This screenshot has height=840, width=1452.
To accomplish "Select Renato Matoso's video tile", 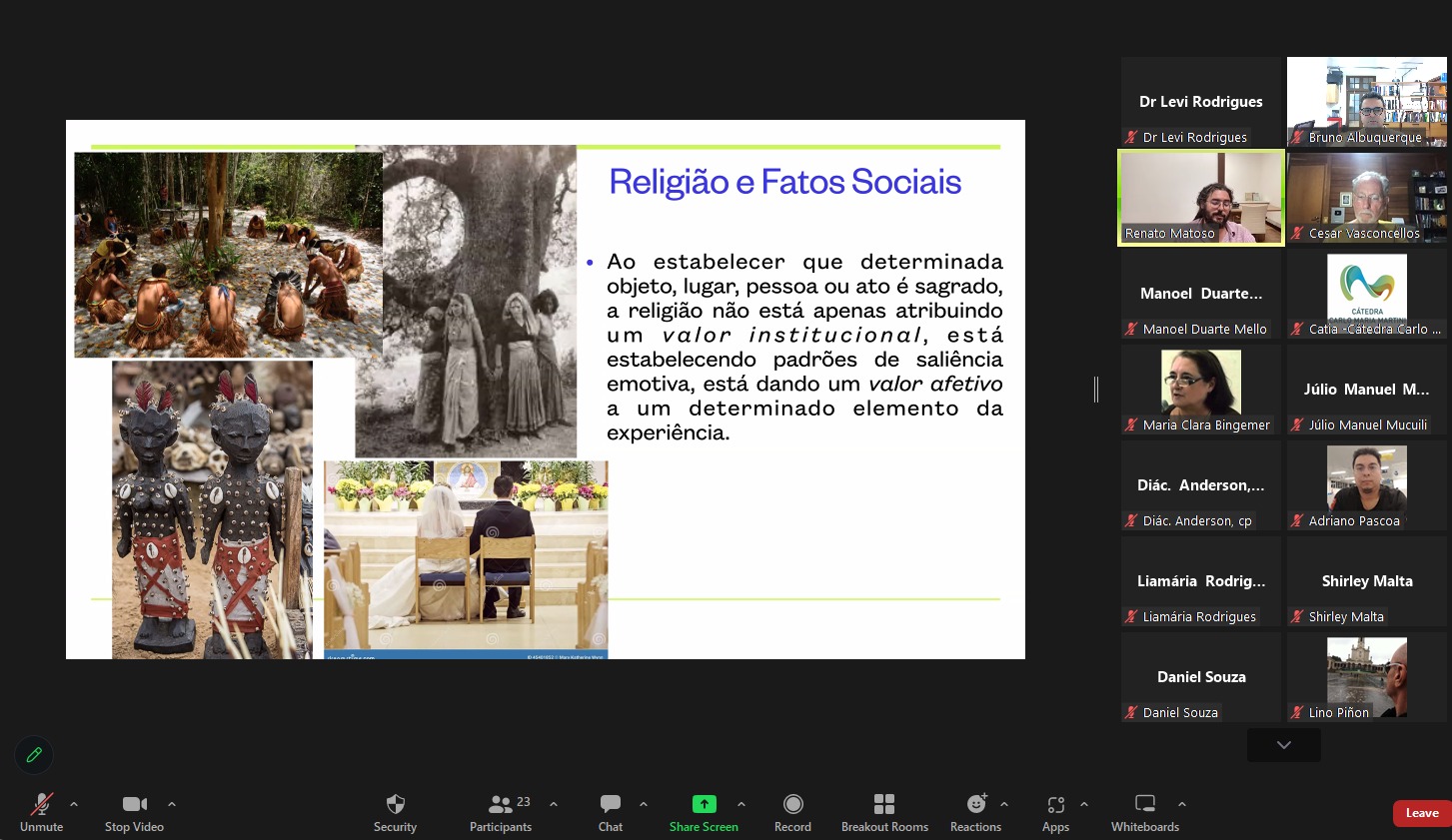I will pos(1201,197).
